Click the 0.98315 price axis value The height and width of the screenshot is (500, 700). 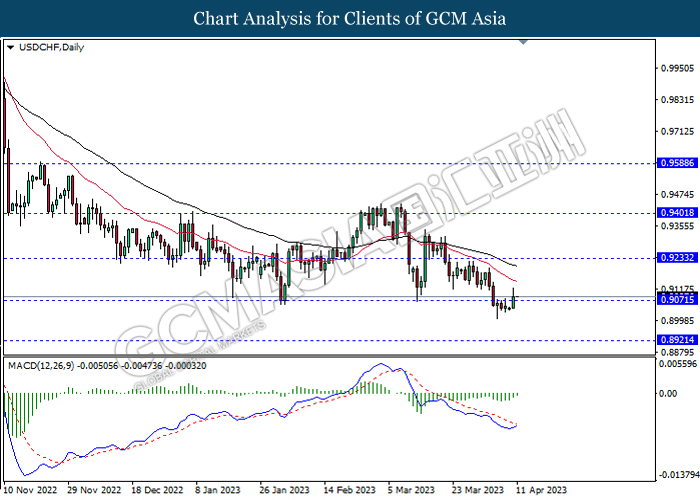point(677,100)
